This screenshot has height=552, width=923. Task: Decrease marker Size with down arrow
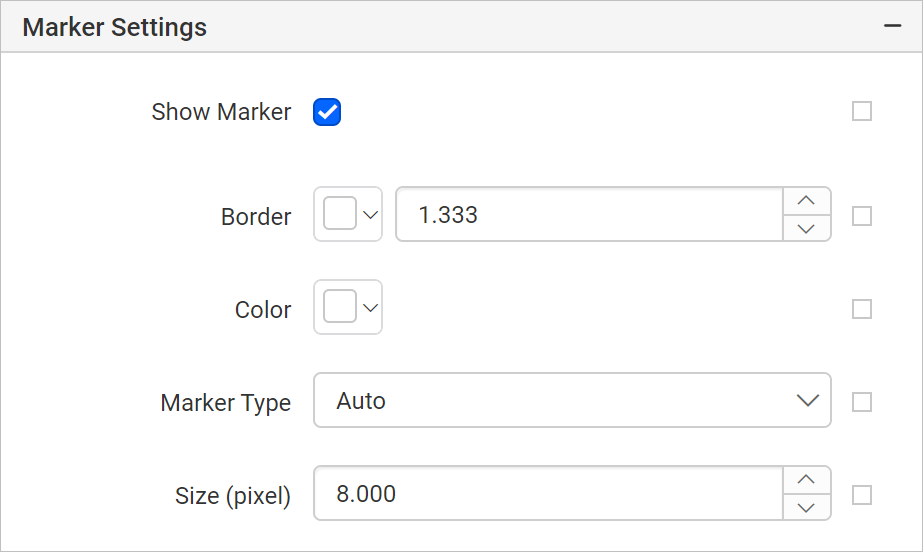coord(806,507)
